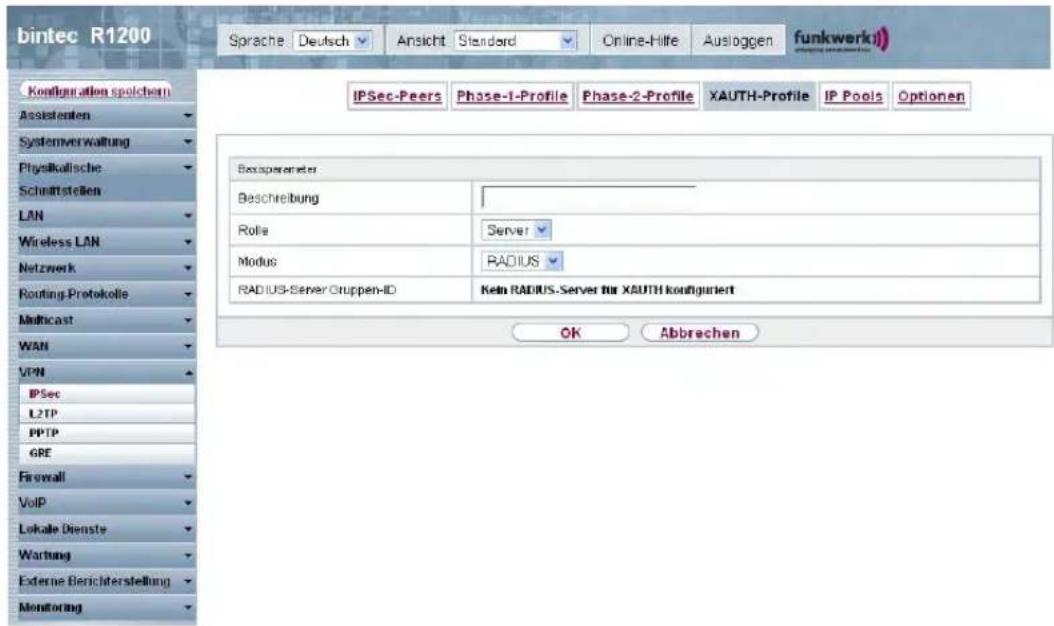1054x626 pixels.
Task: Click the bintec R1200 header logo
Action: tap(84, 36)
